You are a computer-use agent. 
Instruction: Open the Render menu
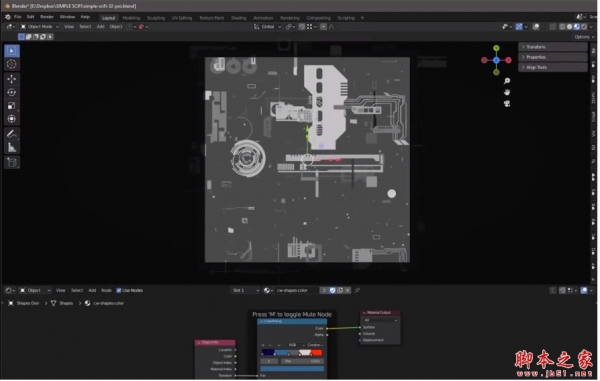[x=47, y=17]
